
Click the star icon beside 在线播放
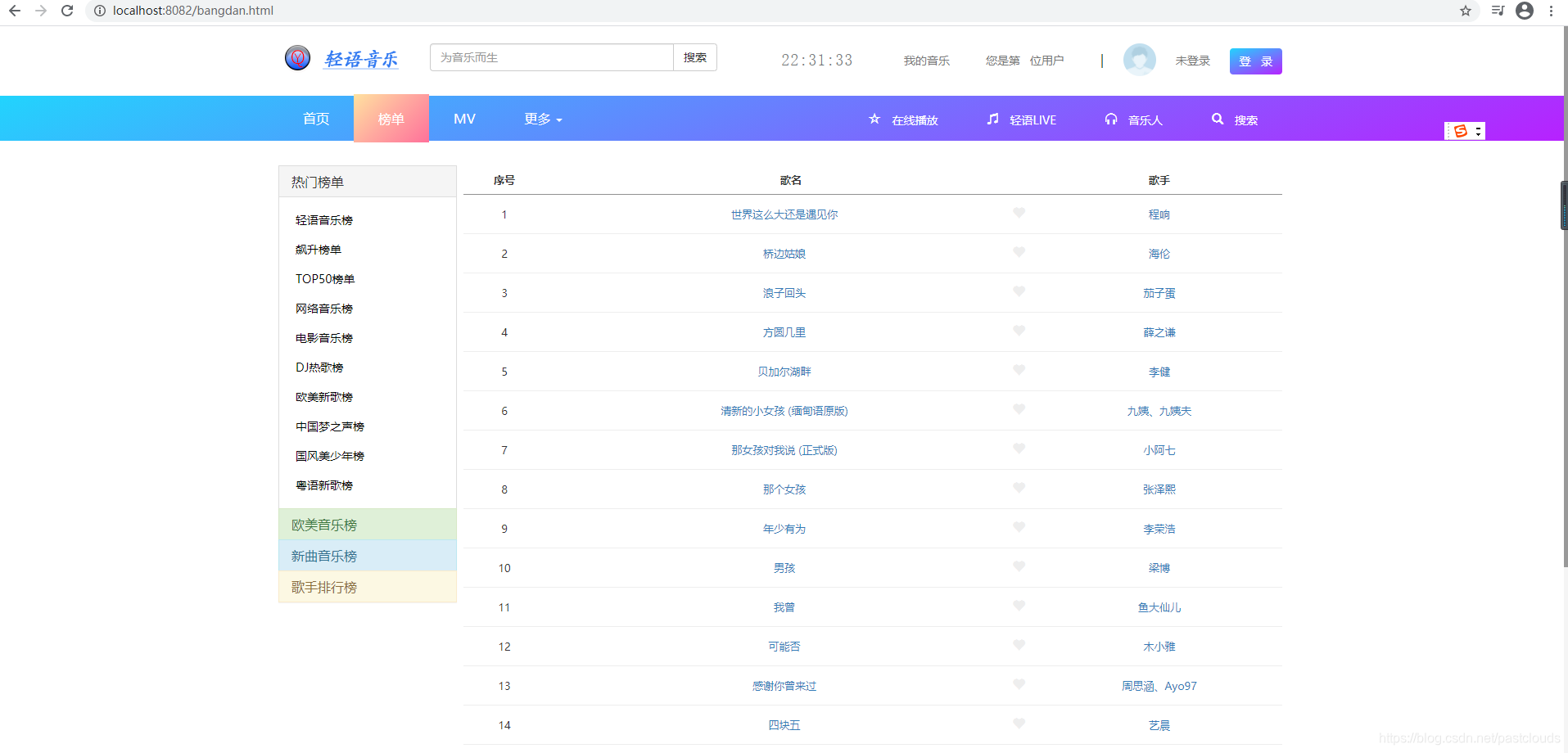(874, 119)
